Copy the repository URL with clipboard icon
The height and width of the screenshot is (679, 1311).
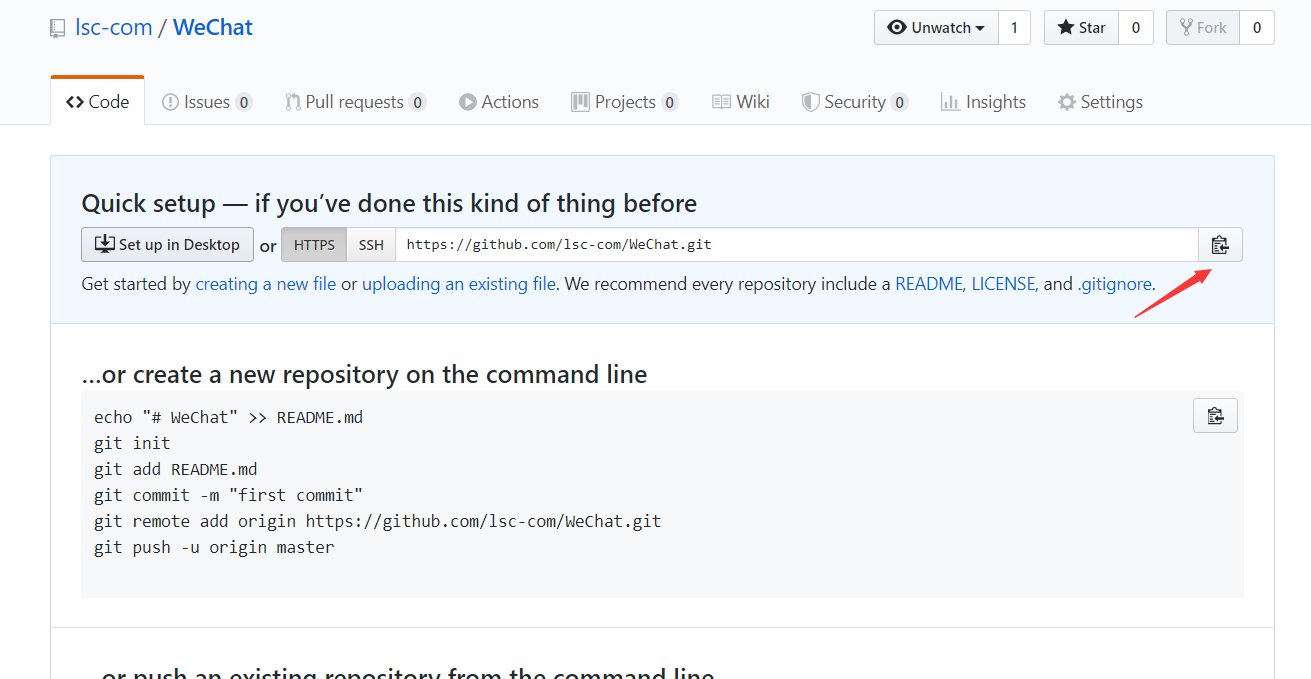point(1220,245)
